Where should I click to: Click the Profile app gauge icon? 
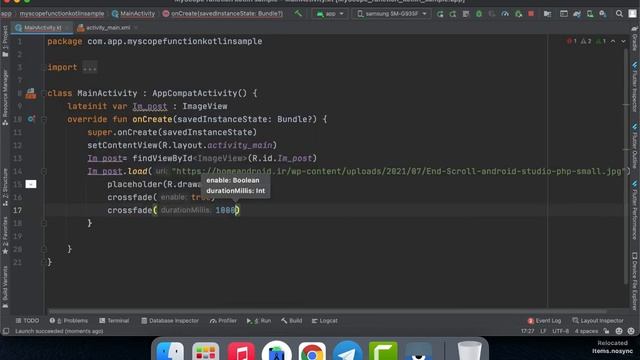(x=505, y=14)
